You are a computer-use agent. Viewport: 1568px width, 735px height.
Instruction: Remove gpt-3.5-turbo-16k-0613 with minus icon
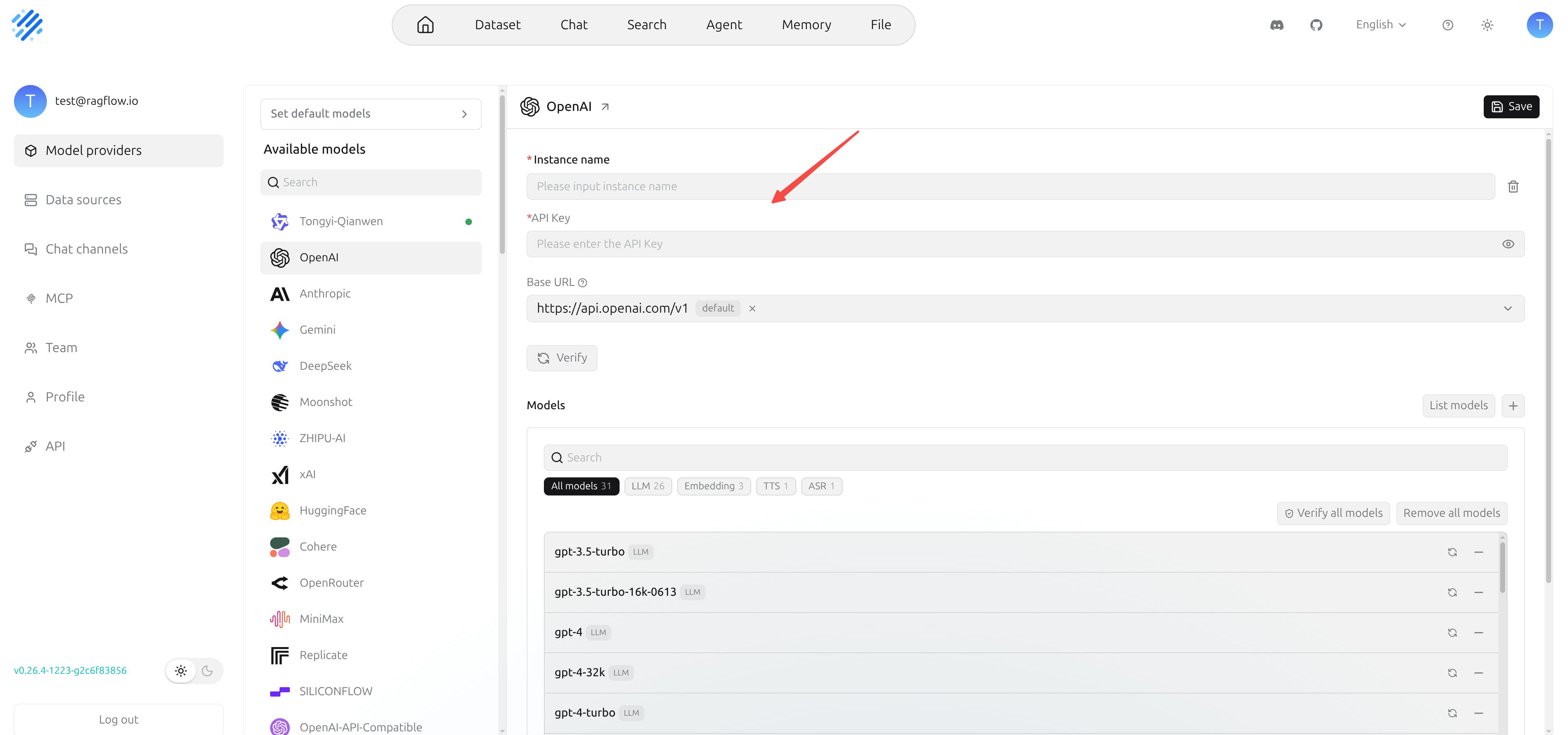pyautogui.click(x=1478, y=592)
